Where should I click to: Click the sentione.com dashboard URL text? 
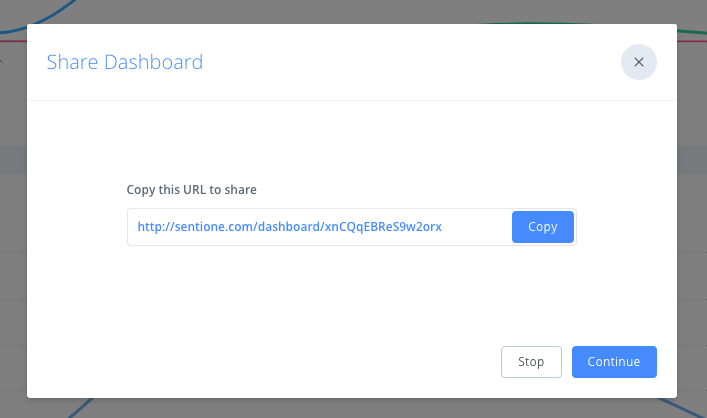tap(289, 227)
